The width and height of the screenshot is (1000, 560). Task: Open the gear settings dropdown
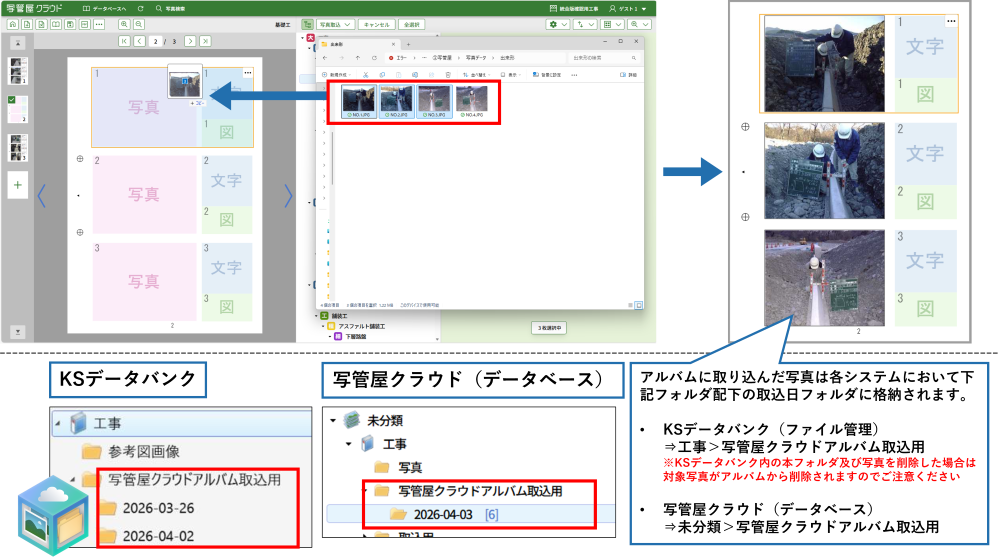(x=556, y=23)
